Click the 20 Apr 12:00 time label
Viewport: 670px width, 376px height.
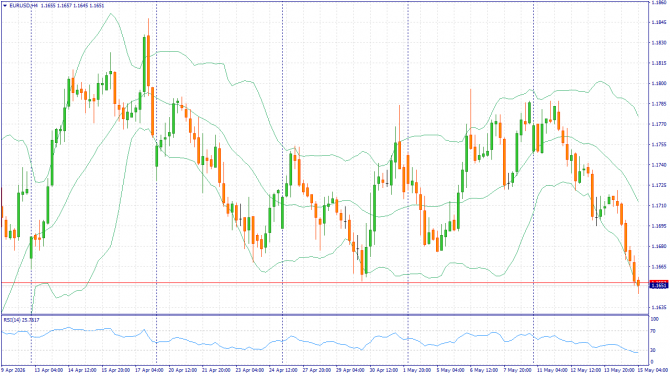(x=183, y=370)
